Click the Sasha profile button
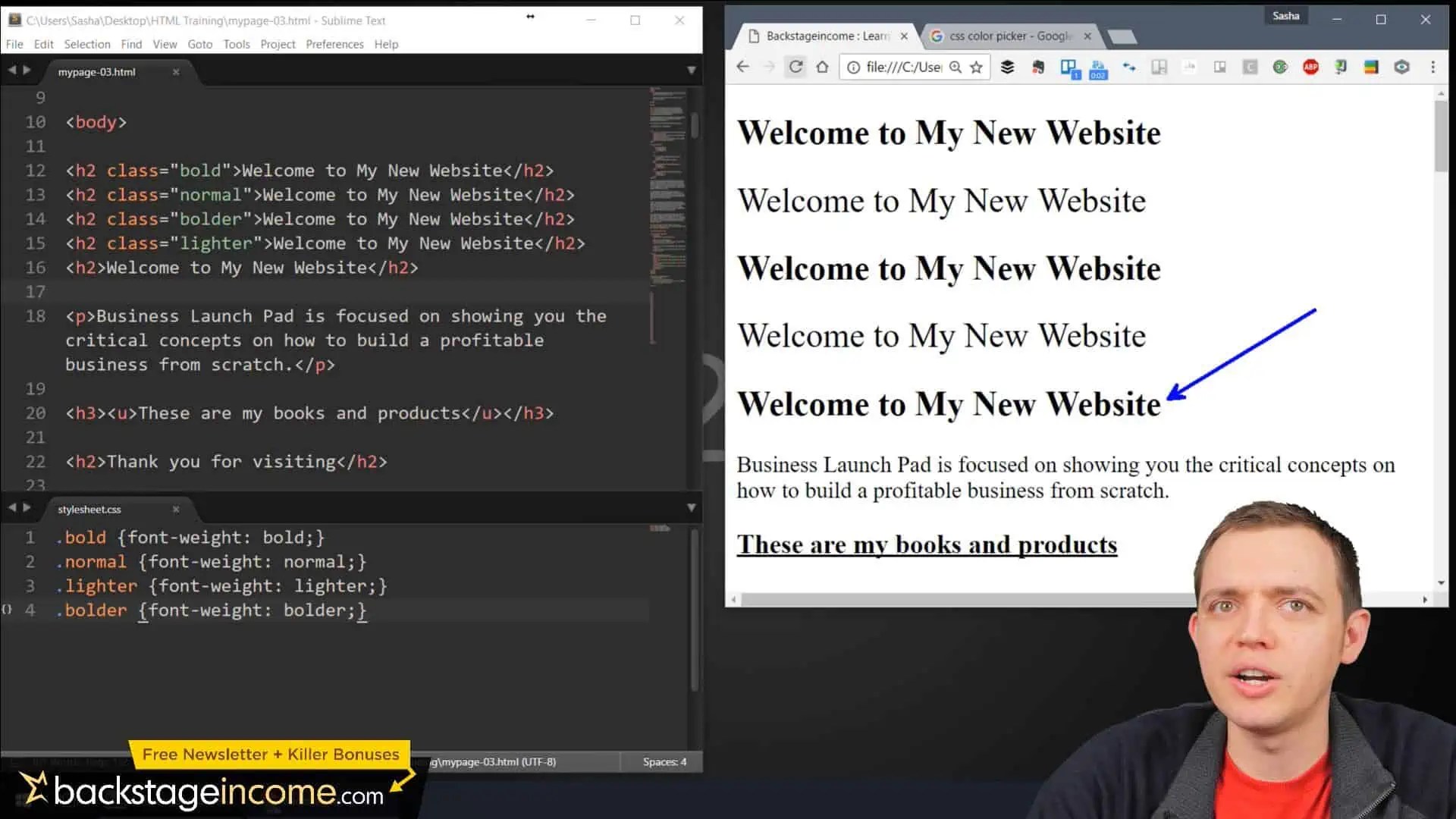This screenshot has width=1456, height=819. (x=1285, y=16)
